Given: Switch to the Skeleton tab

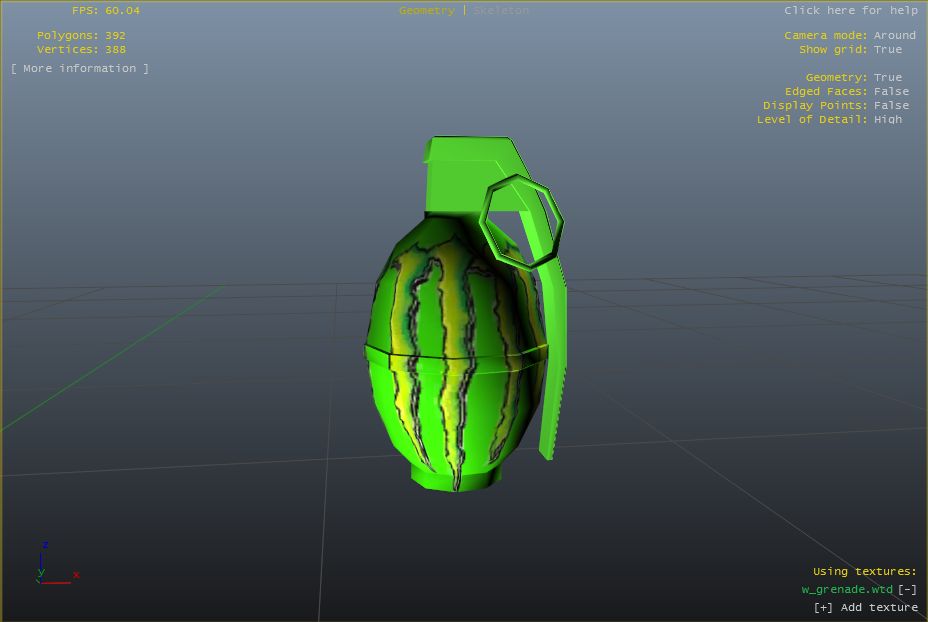Looking at the screenshot, I should tap(501, 11).
